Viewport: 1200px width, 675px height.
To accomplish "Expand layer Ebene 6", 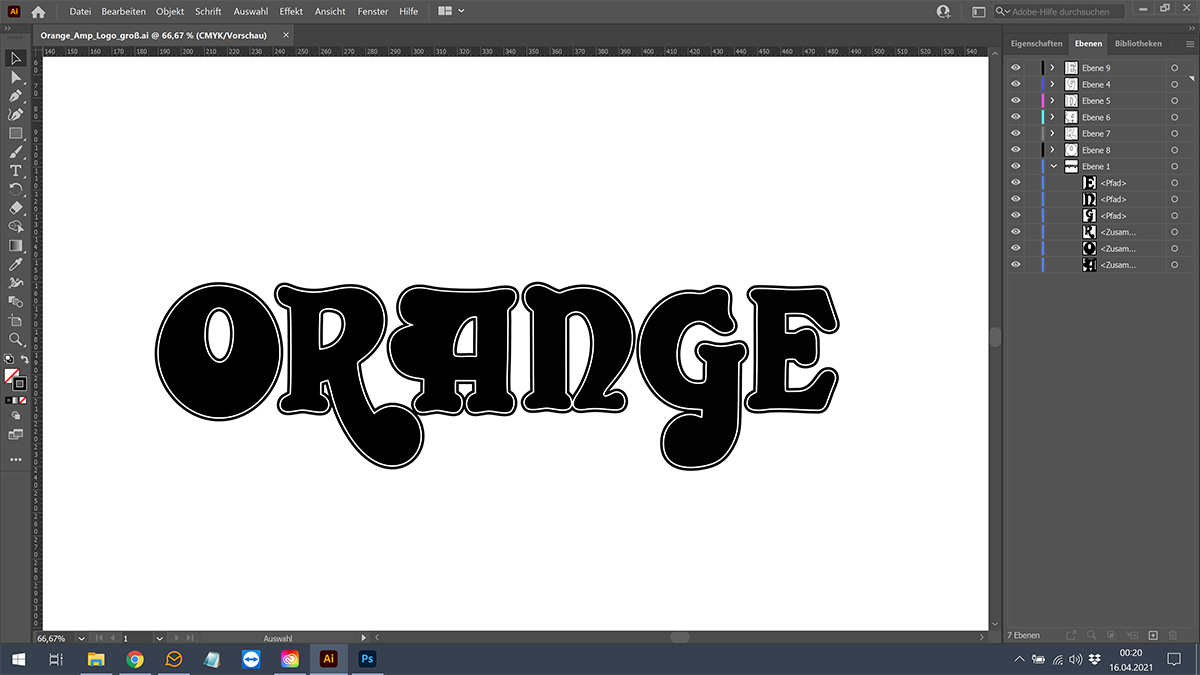I will (x=1053, y=117).
